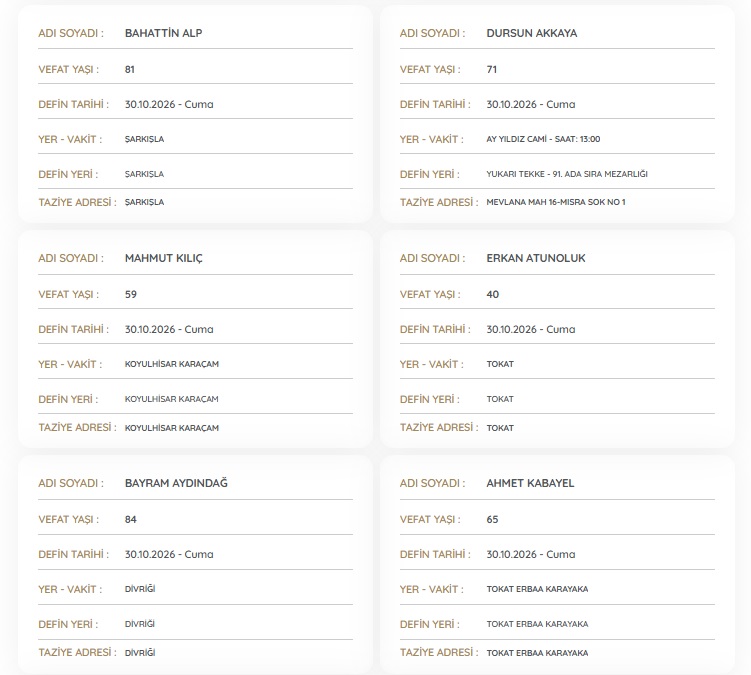Click the YER - VAKİT label in Erkan Atunoluk's card
Viewport: 751px width, 675px height.
click(x=432, y=365)
